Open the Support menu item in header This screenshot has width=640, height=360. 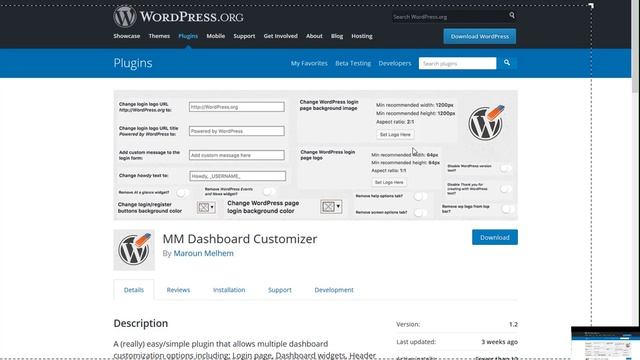pyautogui.click(x=244, y=36)
